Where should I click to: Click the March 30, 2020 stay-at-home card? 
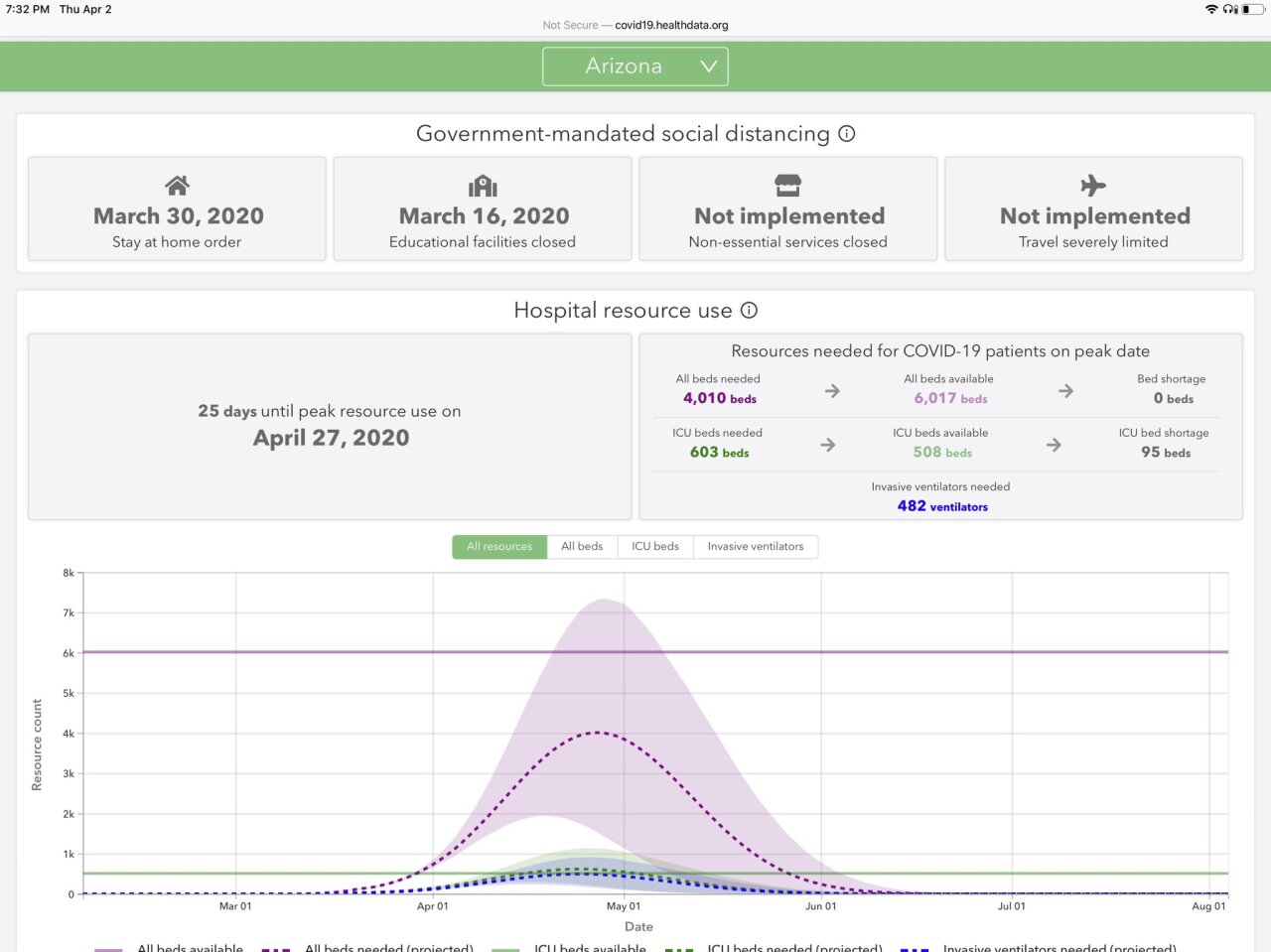pos(177,208)
